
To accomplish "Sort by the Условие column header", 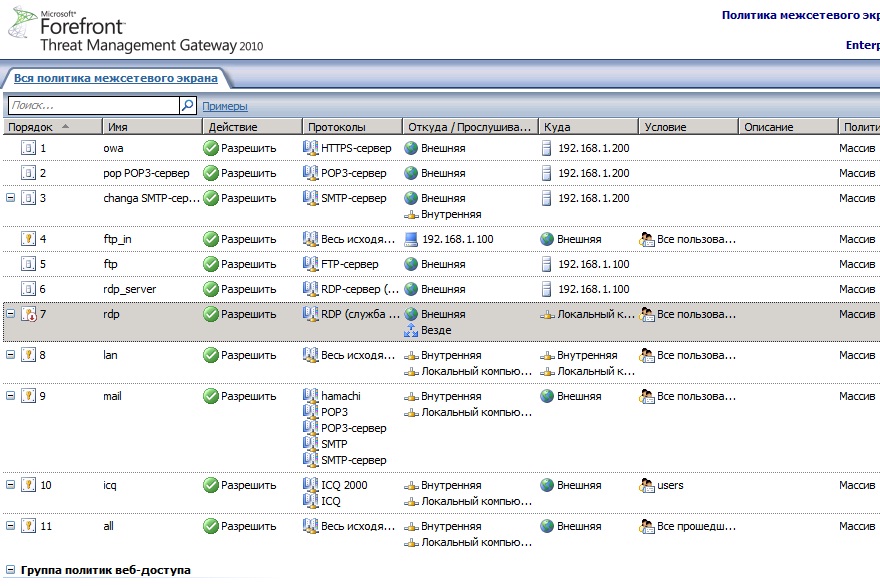I will point(688,127).
